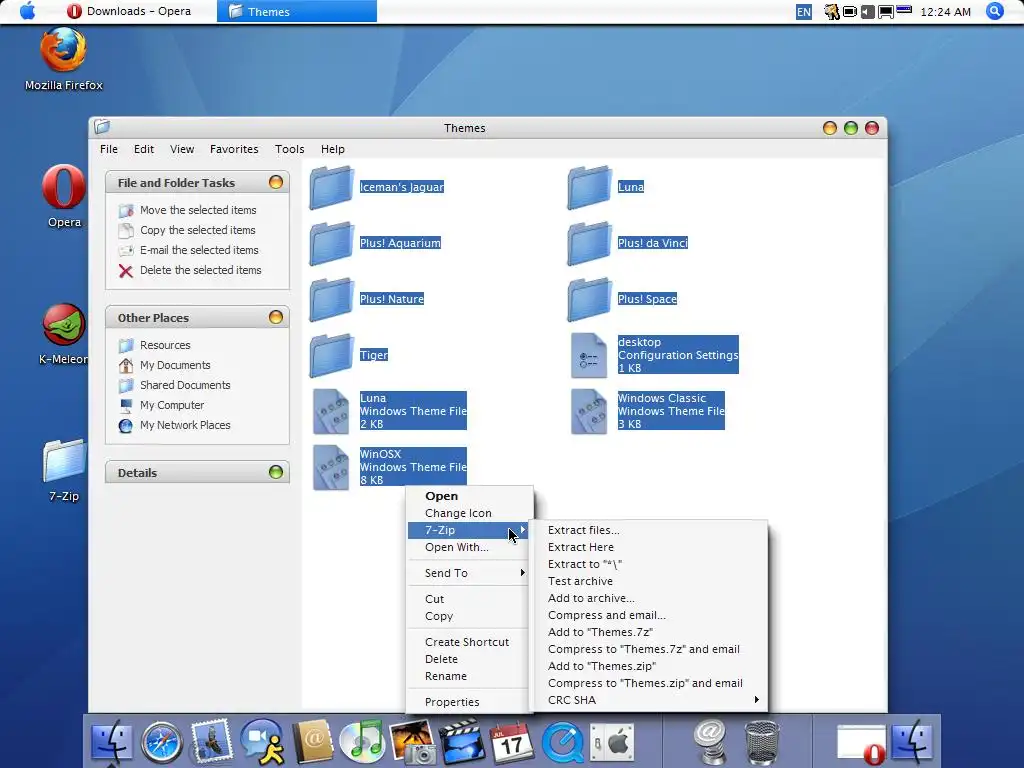This screenshot has width=1024, height=768.
Task: Click the Spotlight search icon
Action: (x=995, y=11)
